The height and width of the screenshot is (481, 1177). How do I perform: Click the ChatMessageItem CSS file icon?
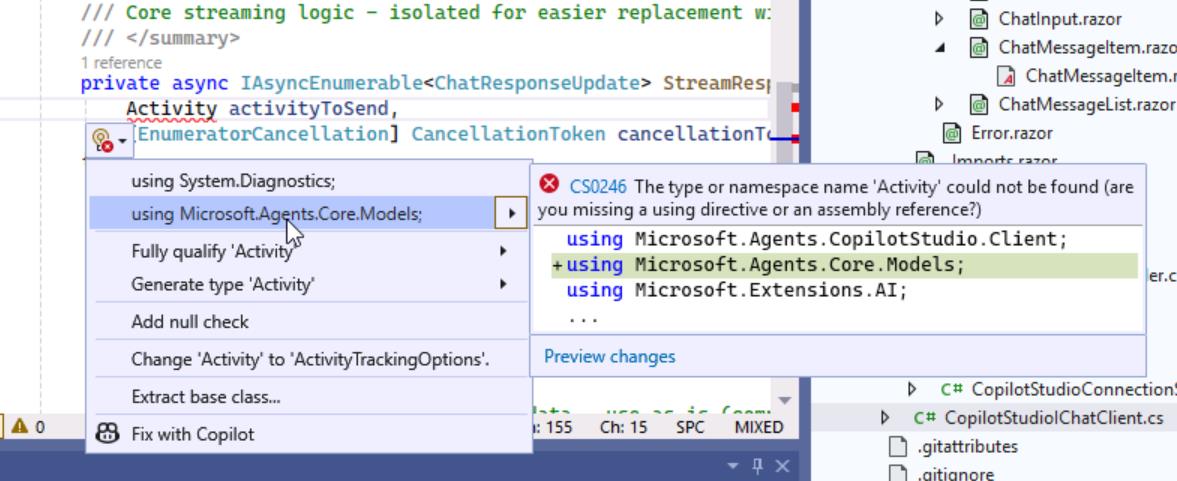point(1007,76)
